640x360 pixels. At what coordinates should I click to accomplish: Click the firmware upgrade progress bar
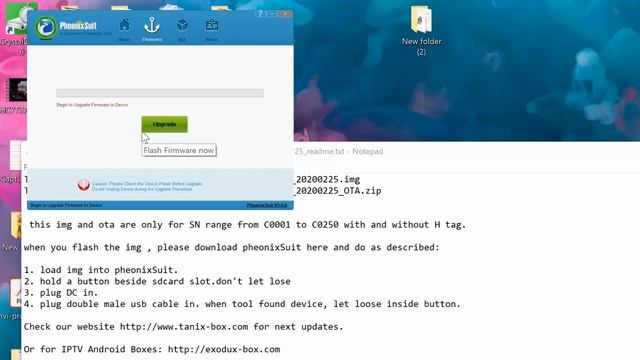tap(160, 93)
